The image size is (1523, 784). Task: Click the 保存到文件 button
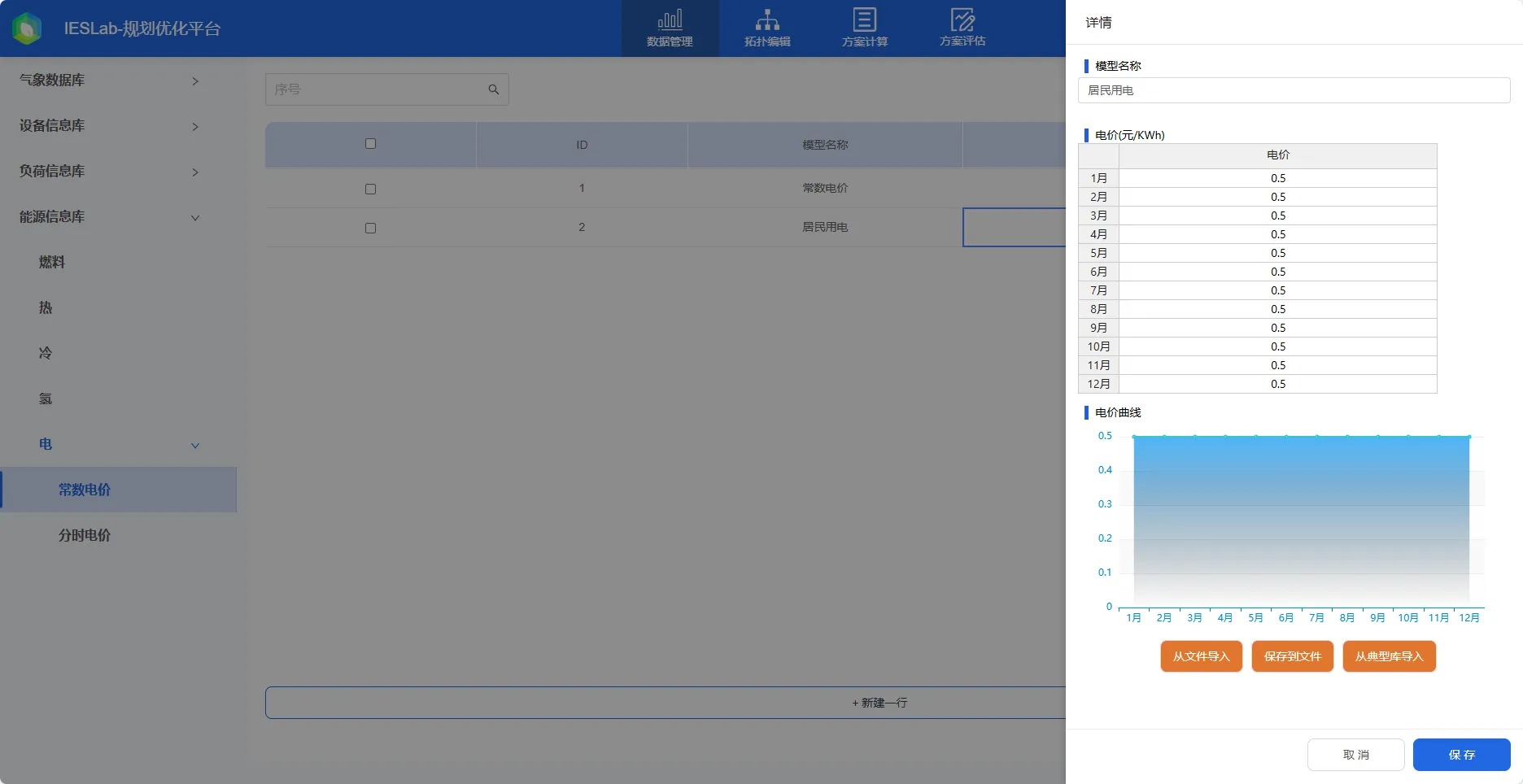coord(1293,656)
